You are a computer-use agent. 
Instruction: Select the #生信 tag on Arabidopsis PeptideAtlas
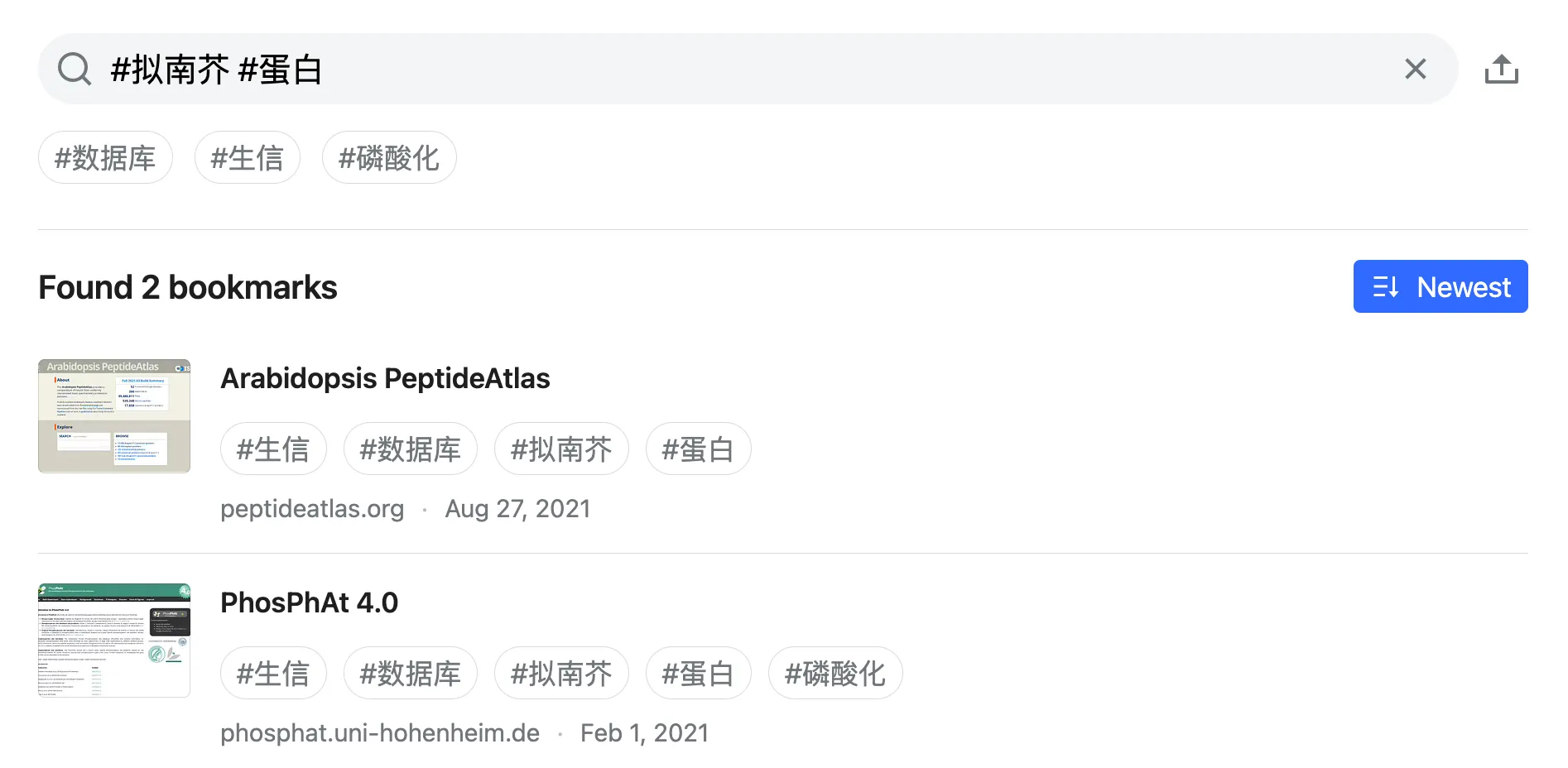point(273,449)
